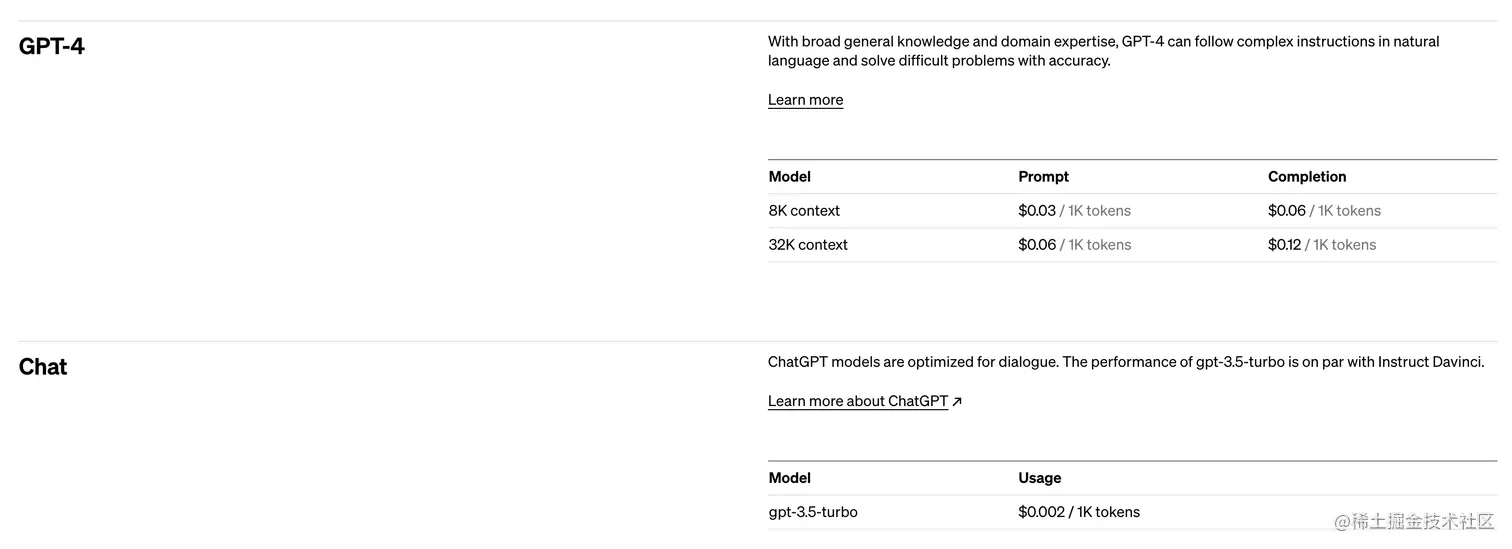Click the Usage column header in Chat table

(x=1040, y=478)
